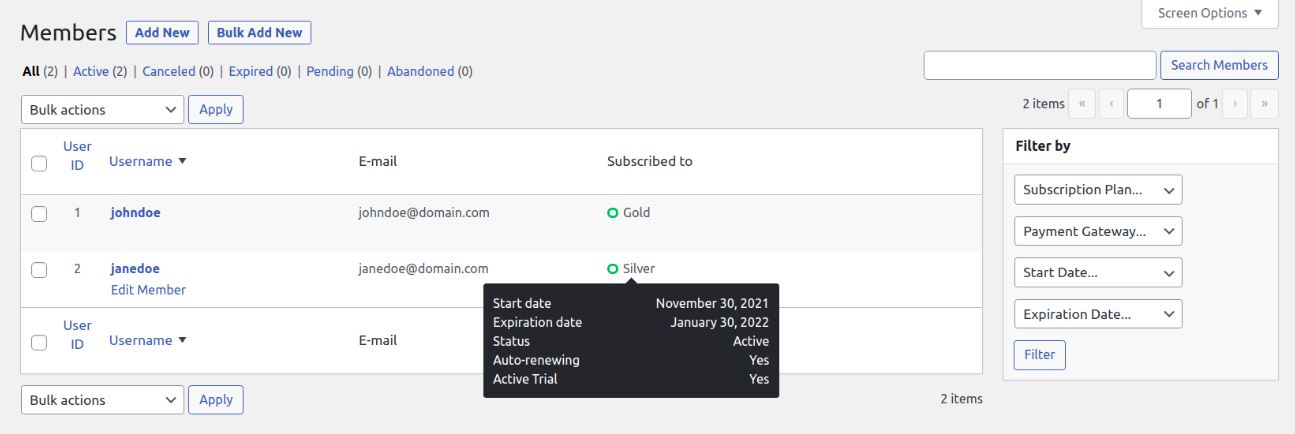Screen dimensions: 1295x434
Task: Go to previous page pagination arrow
Action: click(1111, 103)
